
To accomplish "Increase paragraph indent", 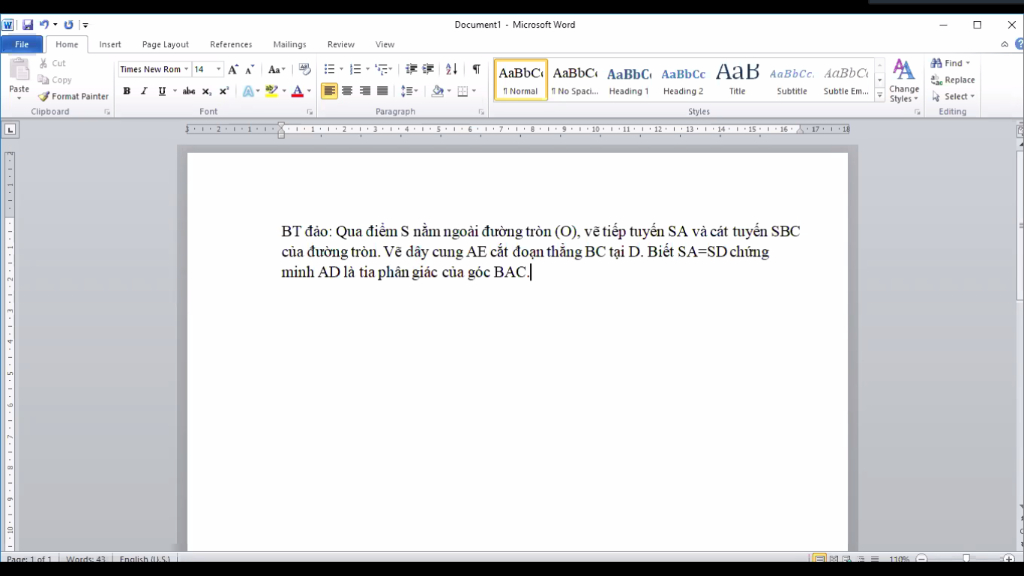I will (428, 69).
